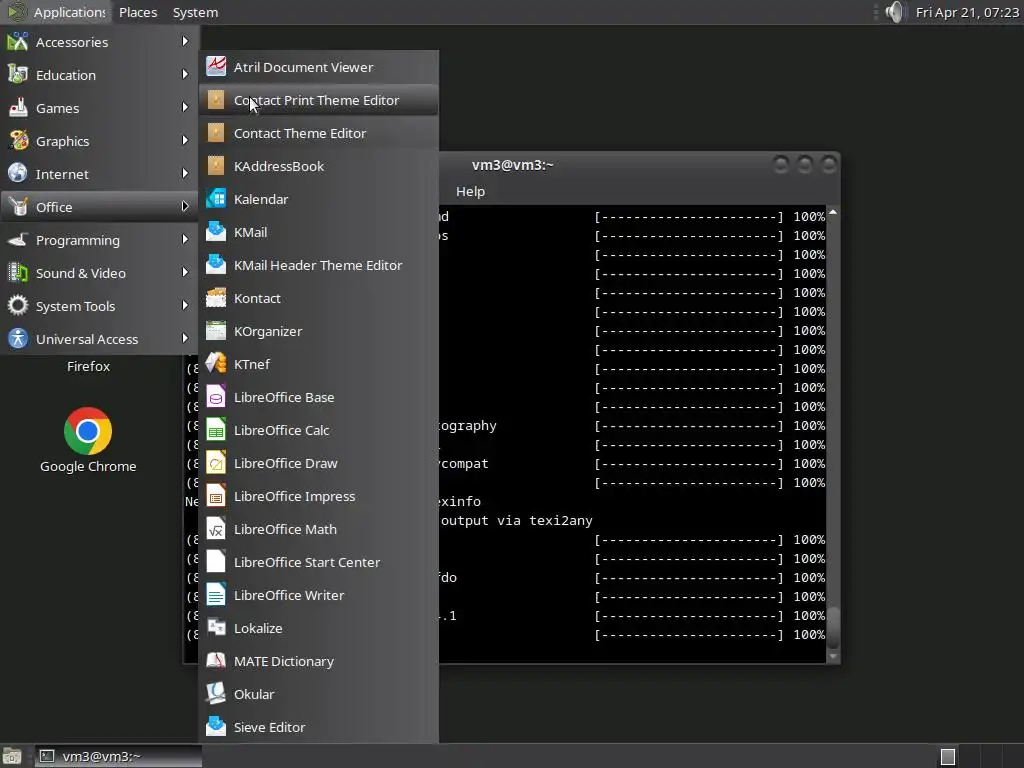Open the KMail icon
The height and width of the screenshot is (768, 1024).
216,232
